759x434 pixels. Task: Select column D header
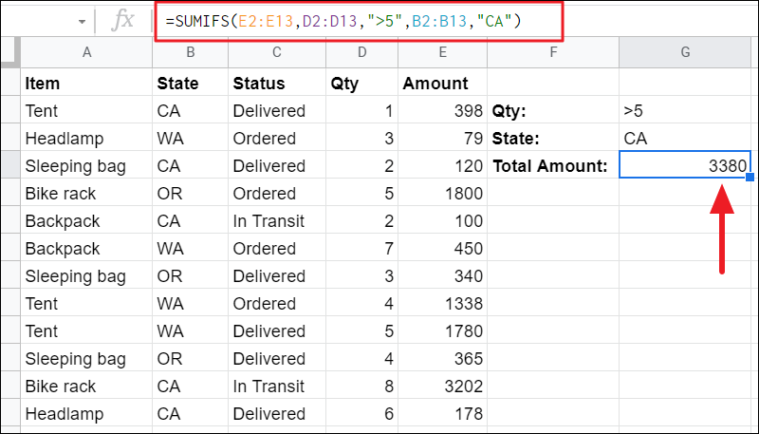point(360,52)
